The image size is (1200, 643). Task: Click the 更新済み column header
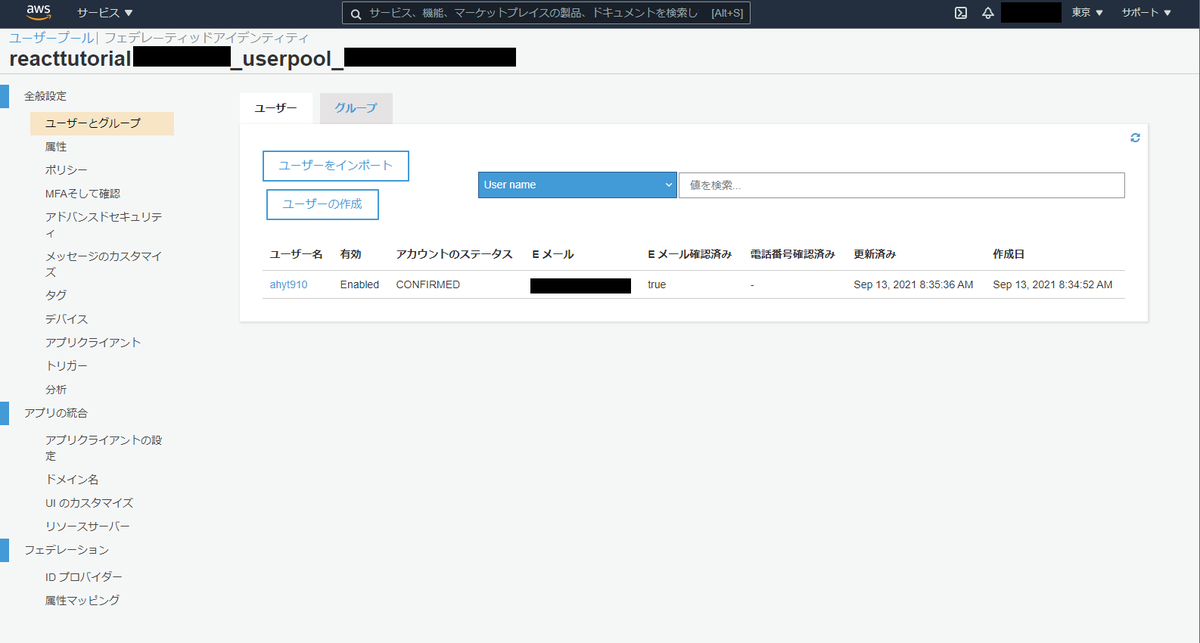(x=875, y=254)
